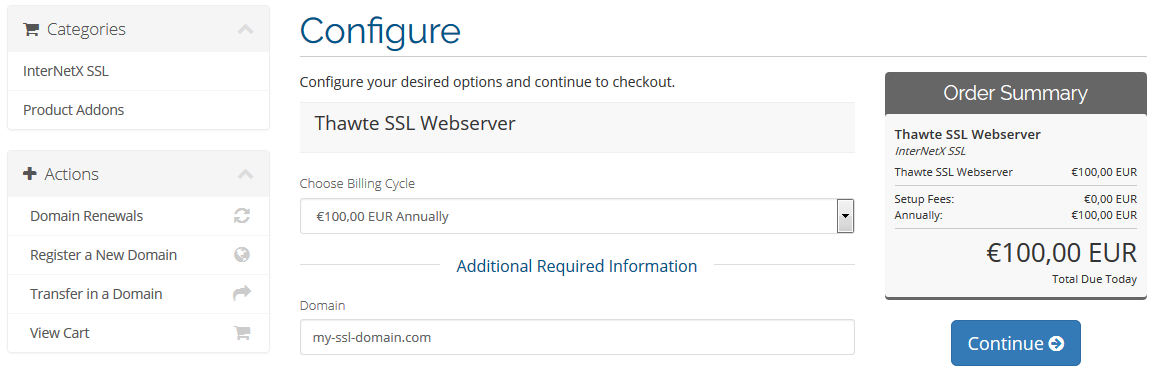
Task: Click the cart icon next to View Cart
Action: pyautogui.click(x=242, y=333)
